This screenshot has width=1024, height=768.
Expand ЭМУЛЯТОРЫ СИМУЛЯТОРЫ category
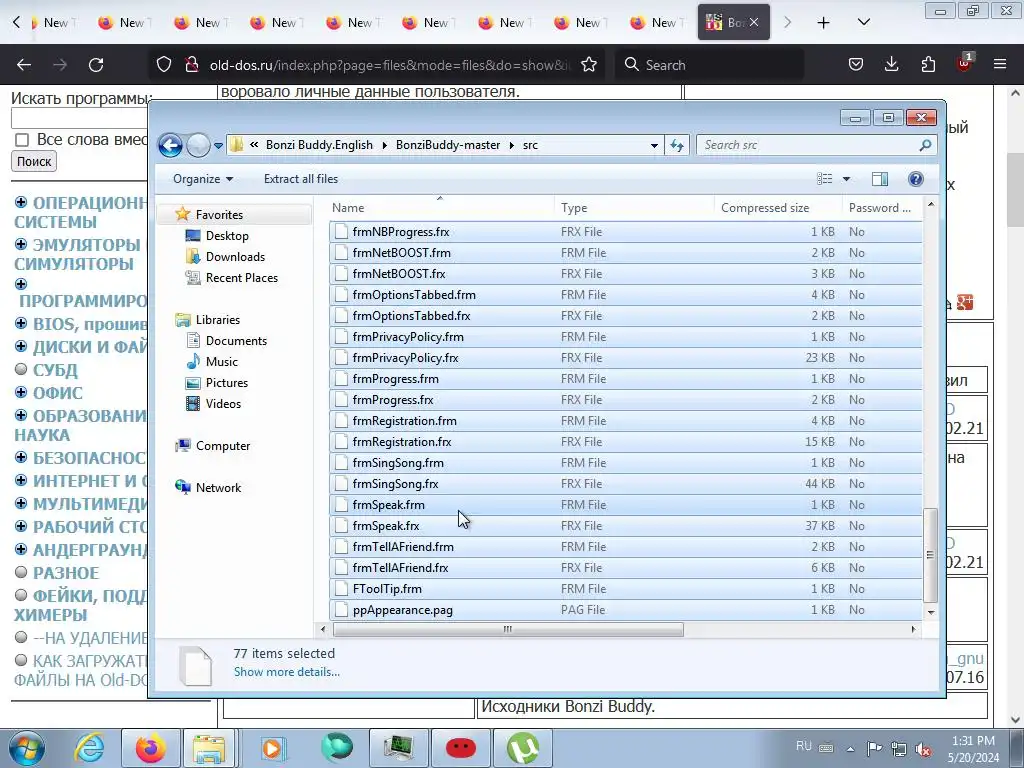coord(21,244)
